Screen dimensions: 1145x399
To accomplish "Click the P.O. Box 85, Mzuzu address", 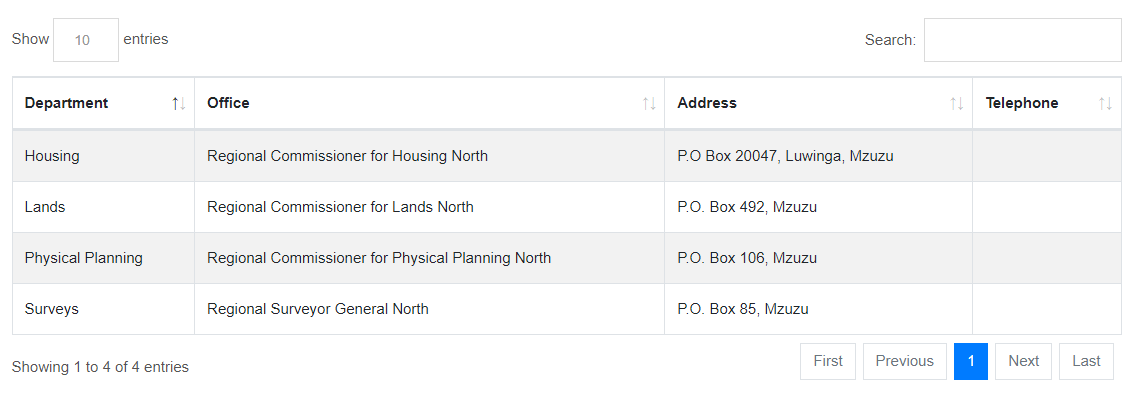I will pos(743,309).
